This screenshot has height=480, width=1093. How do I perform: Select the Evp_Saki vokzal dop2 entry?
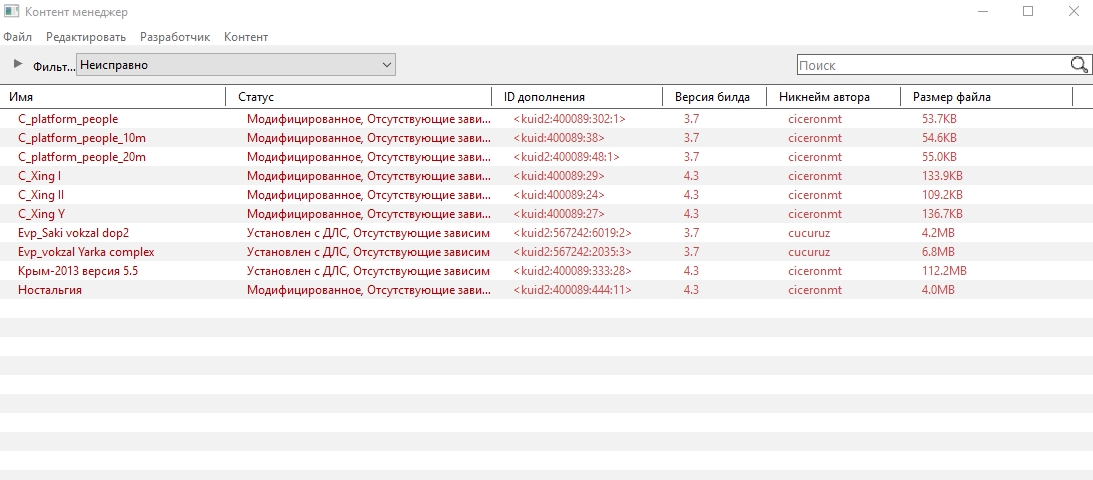(x=74, y=233)
